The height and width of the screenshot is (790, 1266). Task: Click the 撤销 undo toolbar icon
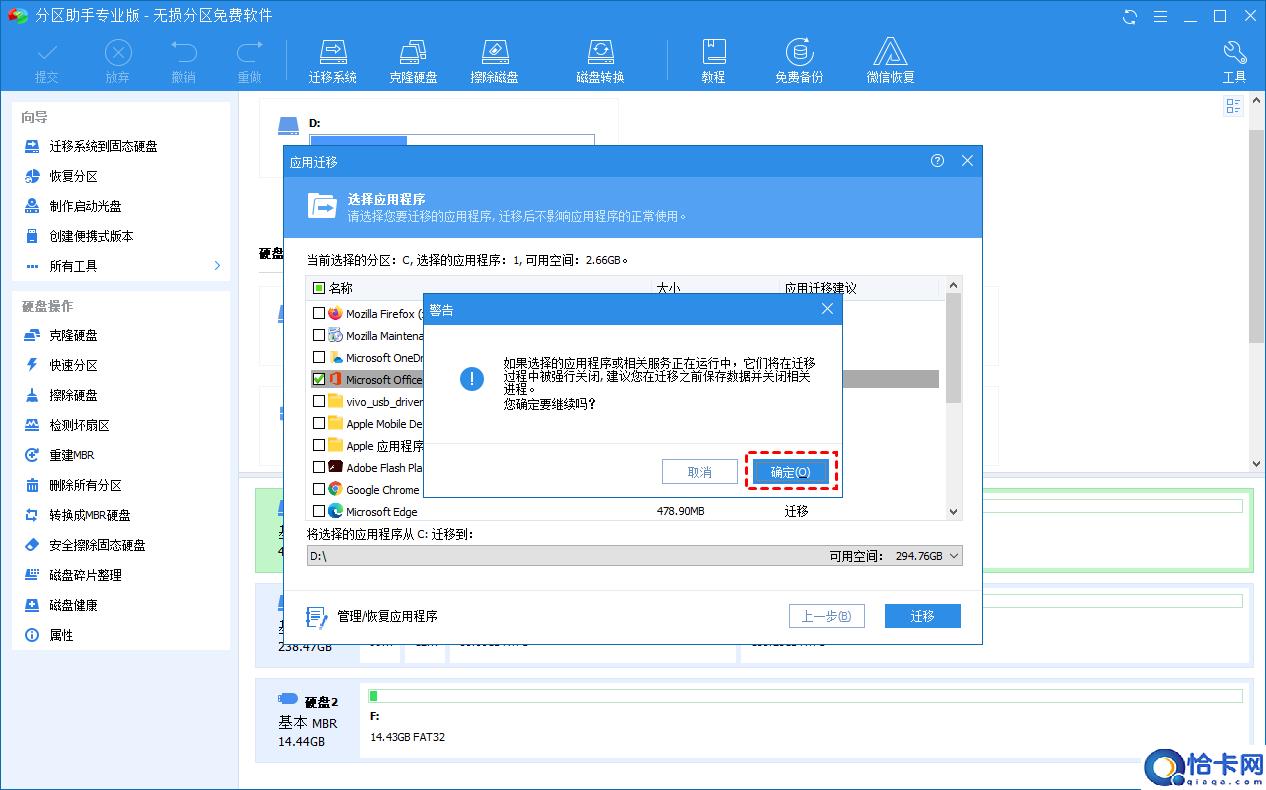click(x=183, y=61)
